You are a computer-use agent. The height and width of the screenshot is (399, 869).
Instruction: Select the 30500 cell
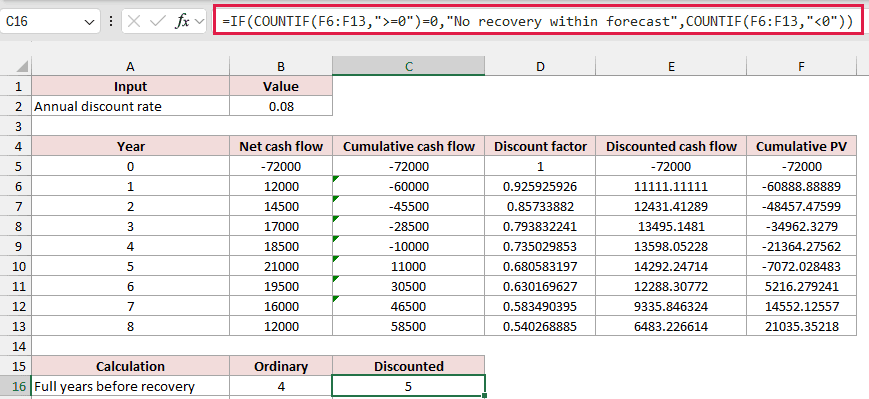click(408, 286)
